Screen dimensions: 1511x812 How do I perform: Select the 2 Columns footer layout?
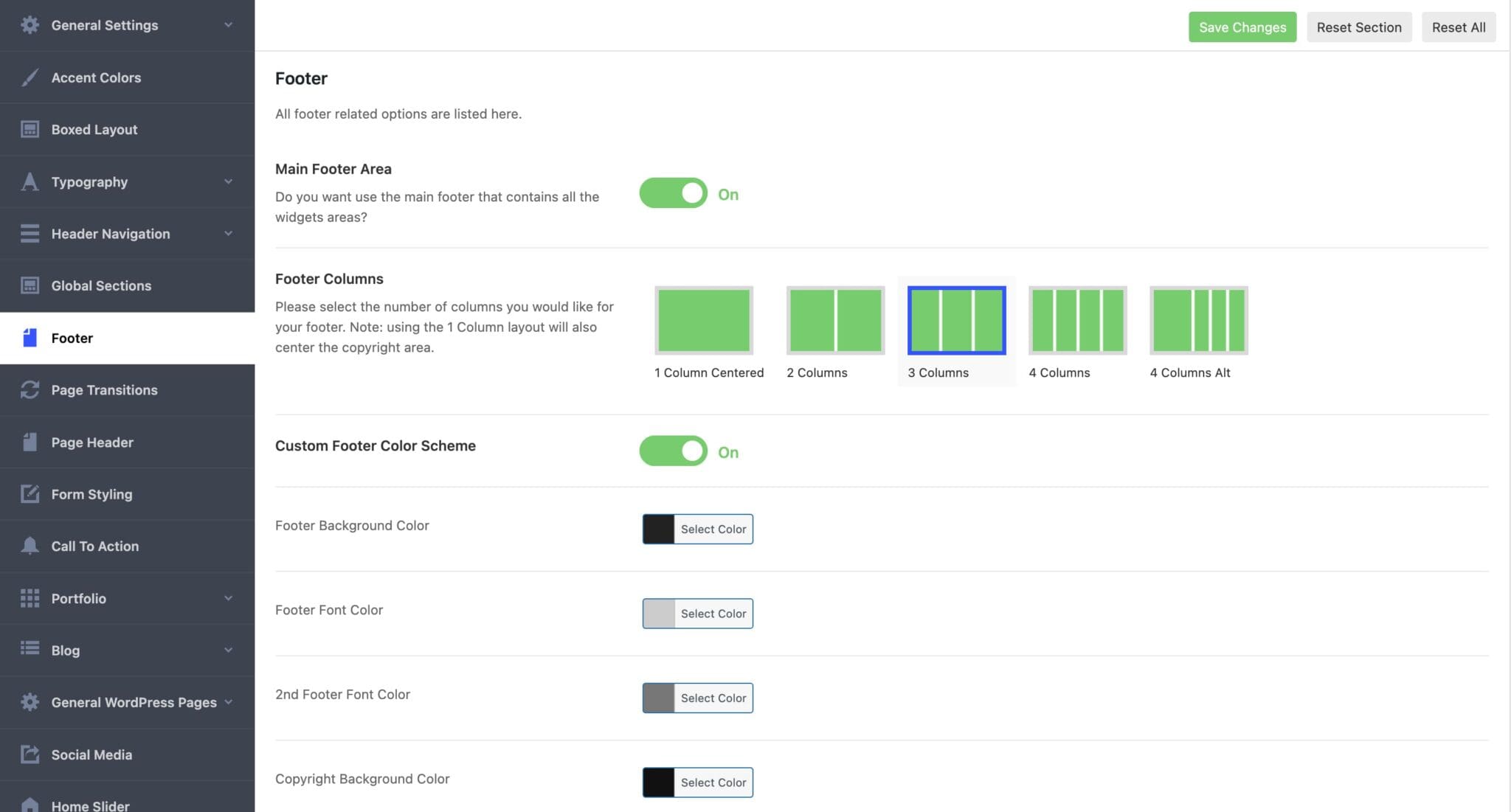coord(834,320)
